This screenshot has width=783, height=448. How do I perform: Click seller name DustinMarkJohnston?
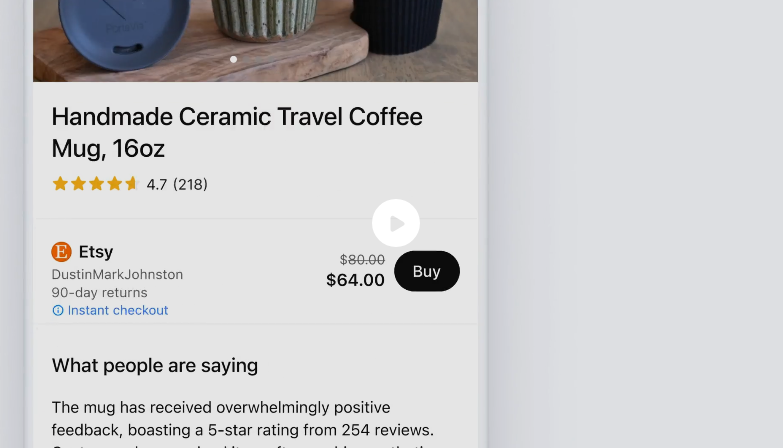pyautogui.click(x=117, y=274)
